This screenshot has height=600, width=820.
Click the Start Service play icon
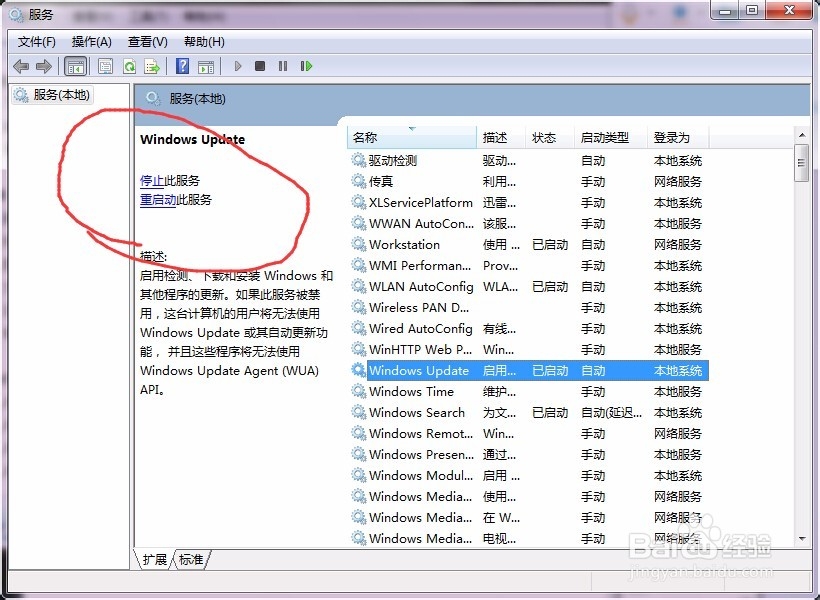click(238, 66)
